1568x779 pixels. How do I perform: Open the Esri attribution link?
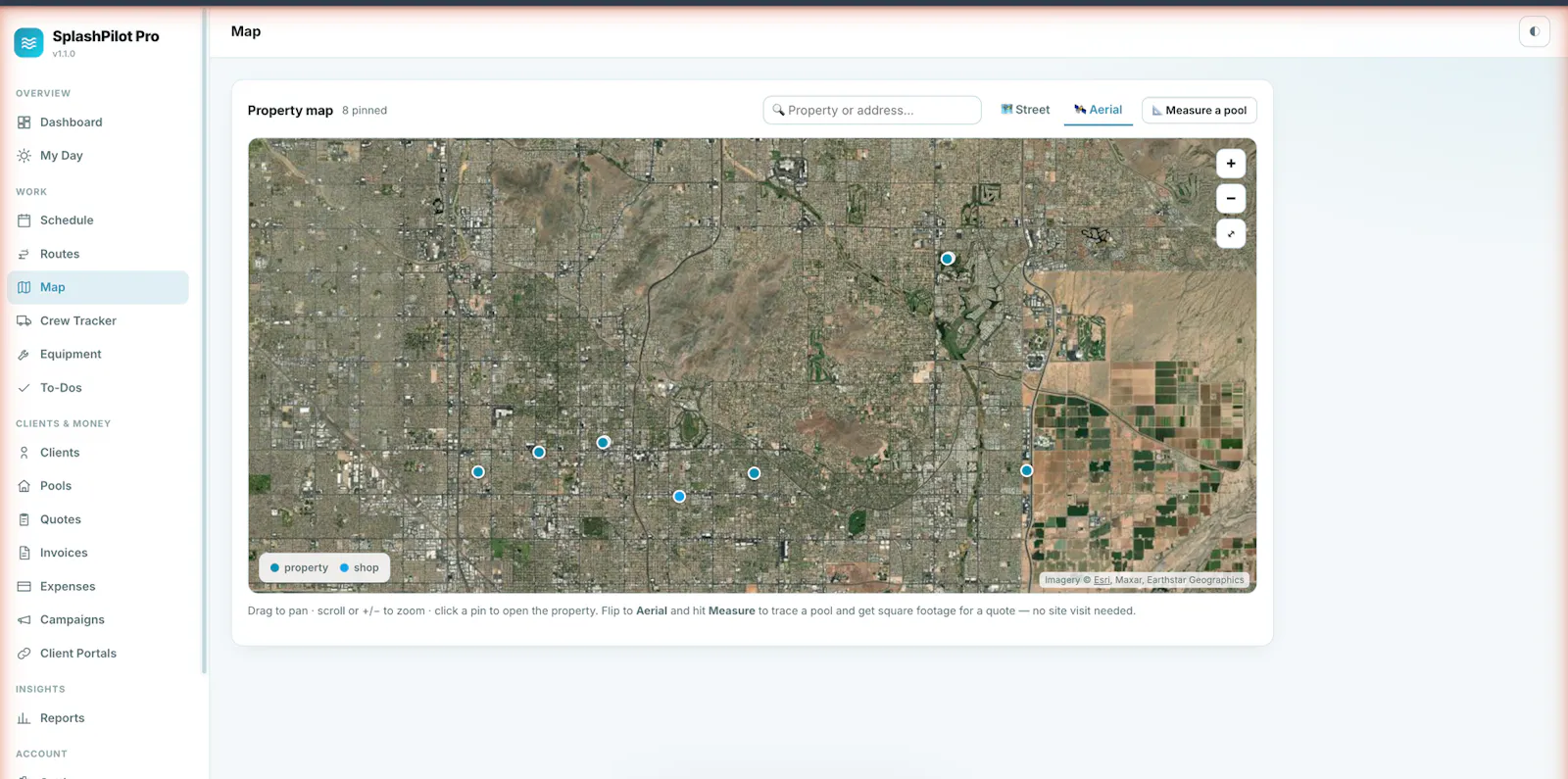[x=1102, y=580]
